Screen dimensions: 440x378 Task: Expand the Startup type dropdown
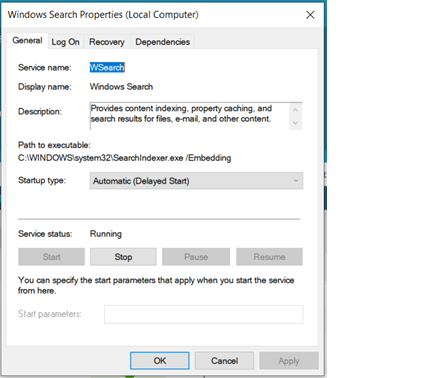(196, 181)
